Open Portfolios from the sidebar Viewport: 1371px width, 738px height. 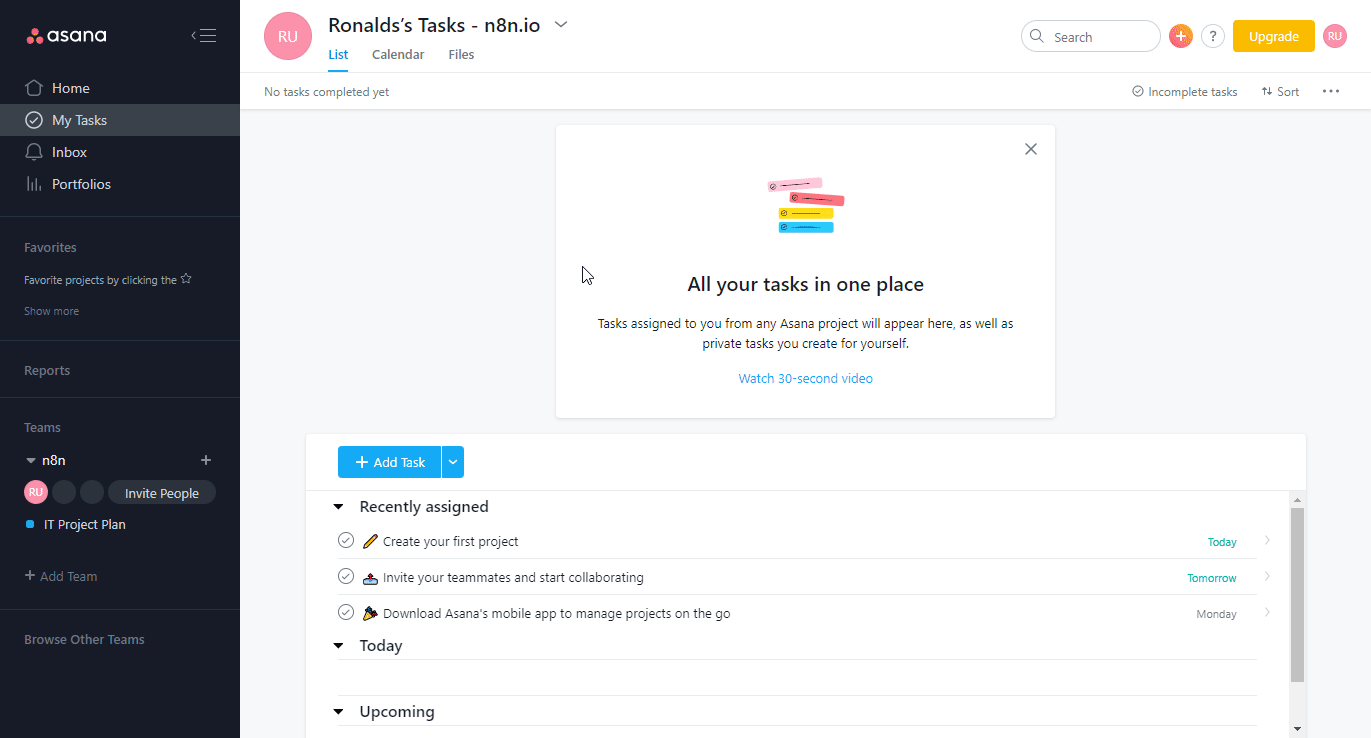click(x=34, y=184)
